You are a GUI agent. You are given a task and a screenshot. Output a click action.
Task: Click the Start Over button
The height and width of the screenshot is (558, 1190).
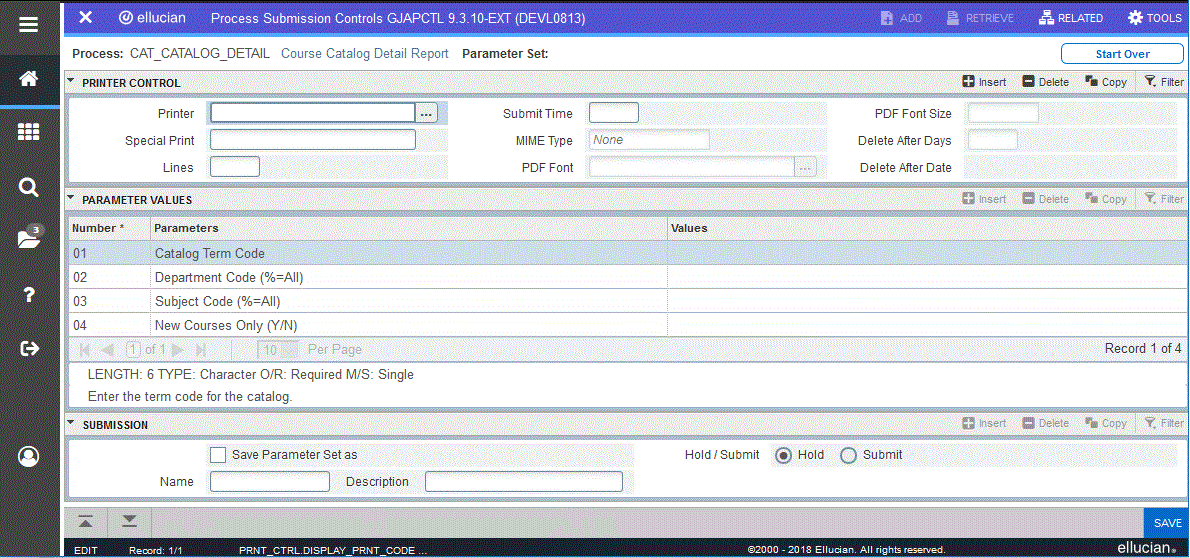(x=1122, y=54)
